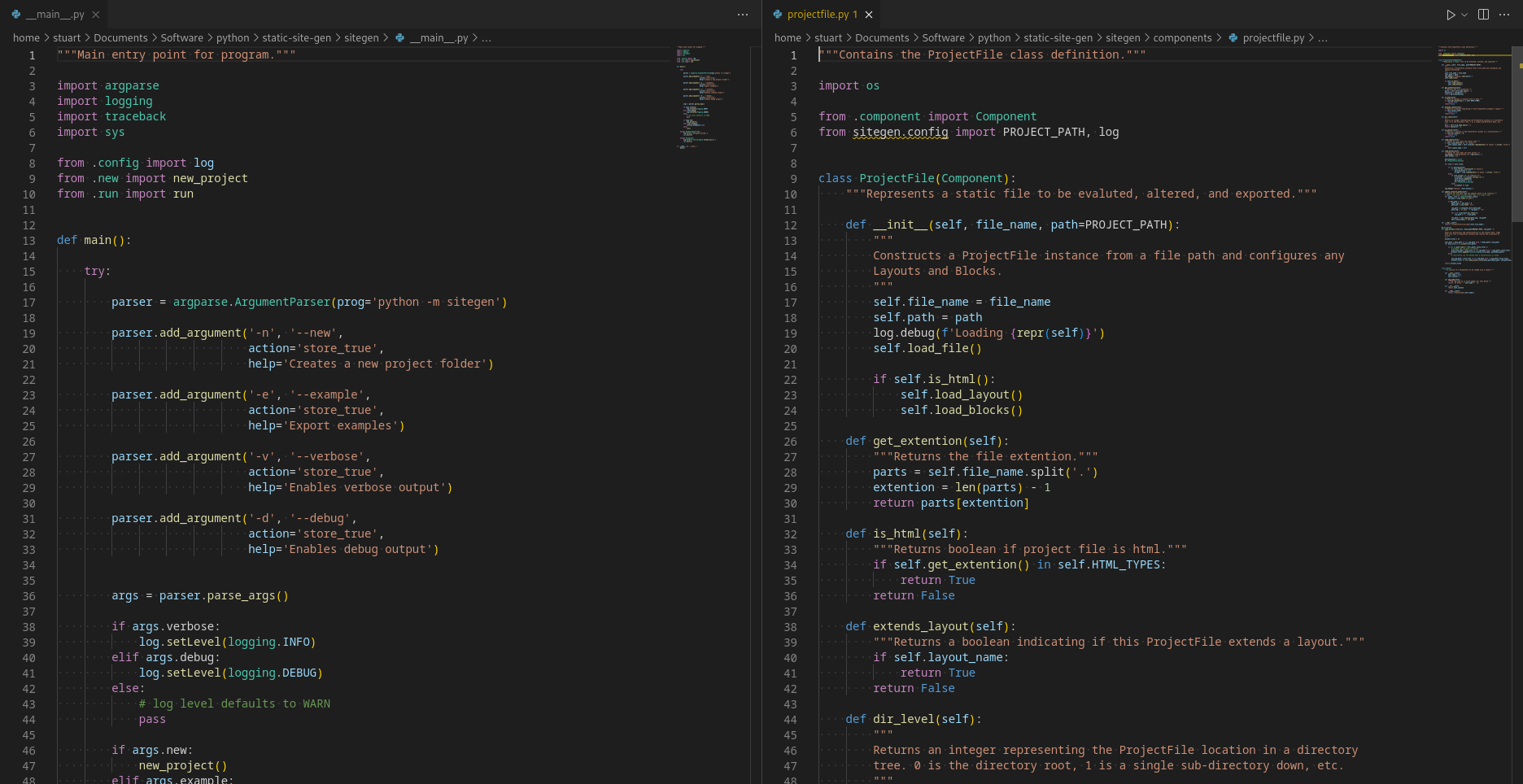The height and width of the screenshot is (784, 1523).
Task: Open the 'python' breadcrumb in the left editor
Action: click(233, 38)
